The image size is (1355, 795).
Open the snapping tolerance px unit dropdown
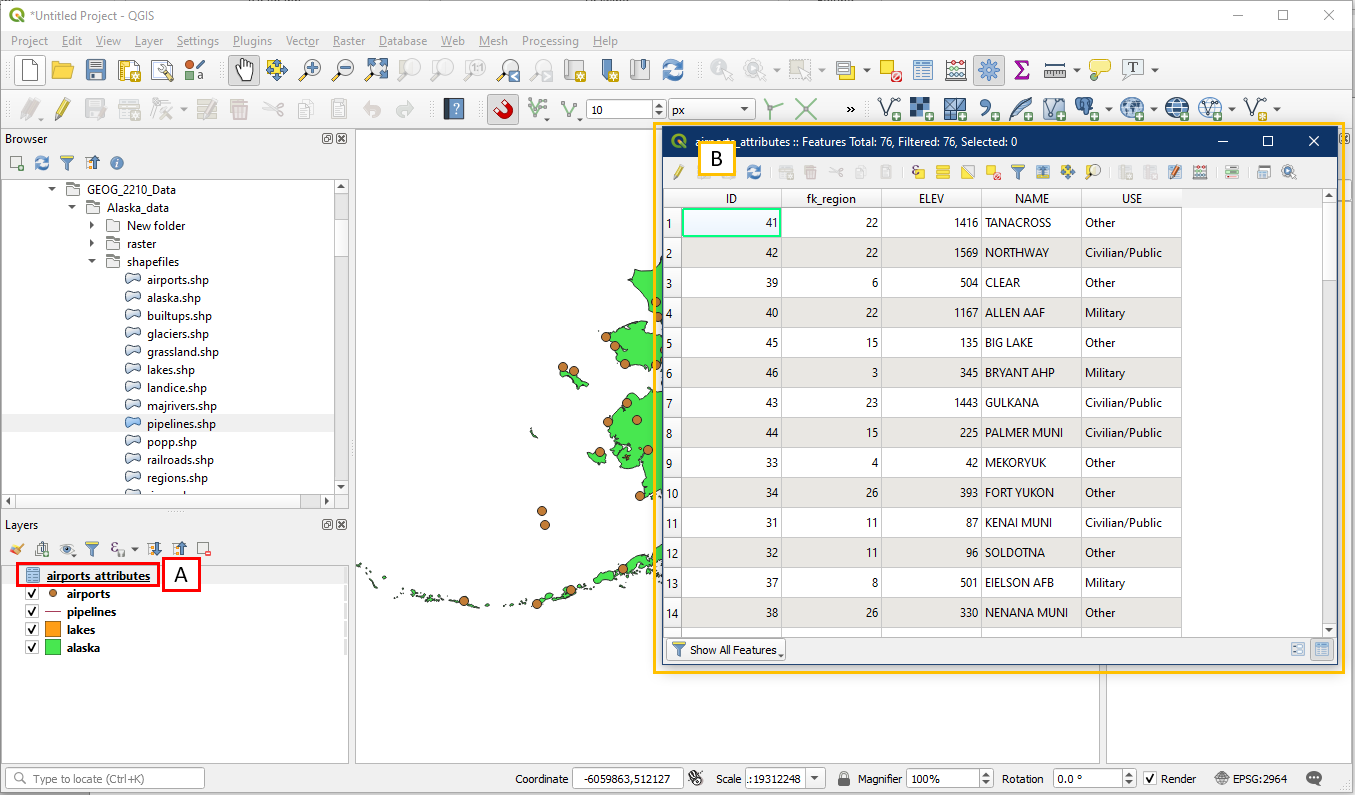coord(712,110)
